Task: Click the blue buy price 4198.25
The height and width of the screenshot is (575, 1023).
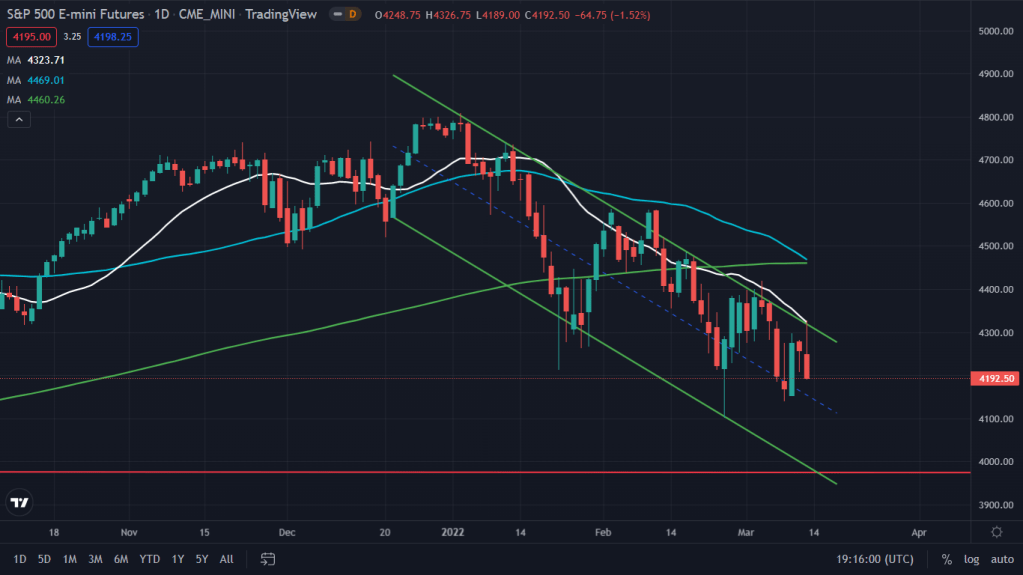Action: (x=113, y=37)
